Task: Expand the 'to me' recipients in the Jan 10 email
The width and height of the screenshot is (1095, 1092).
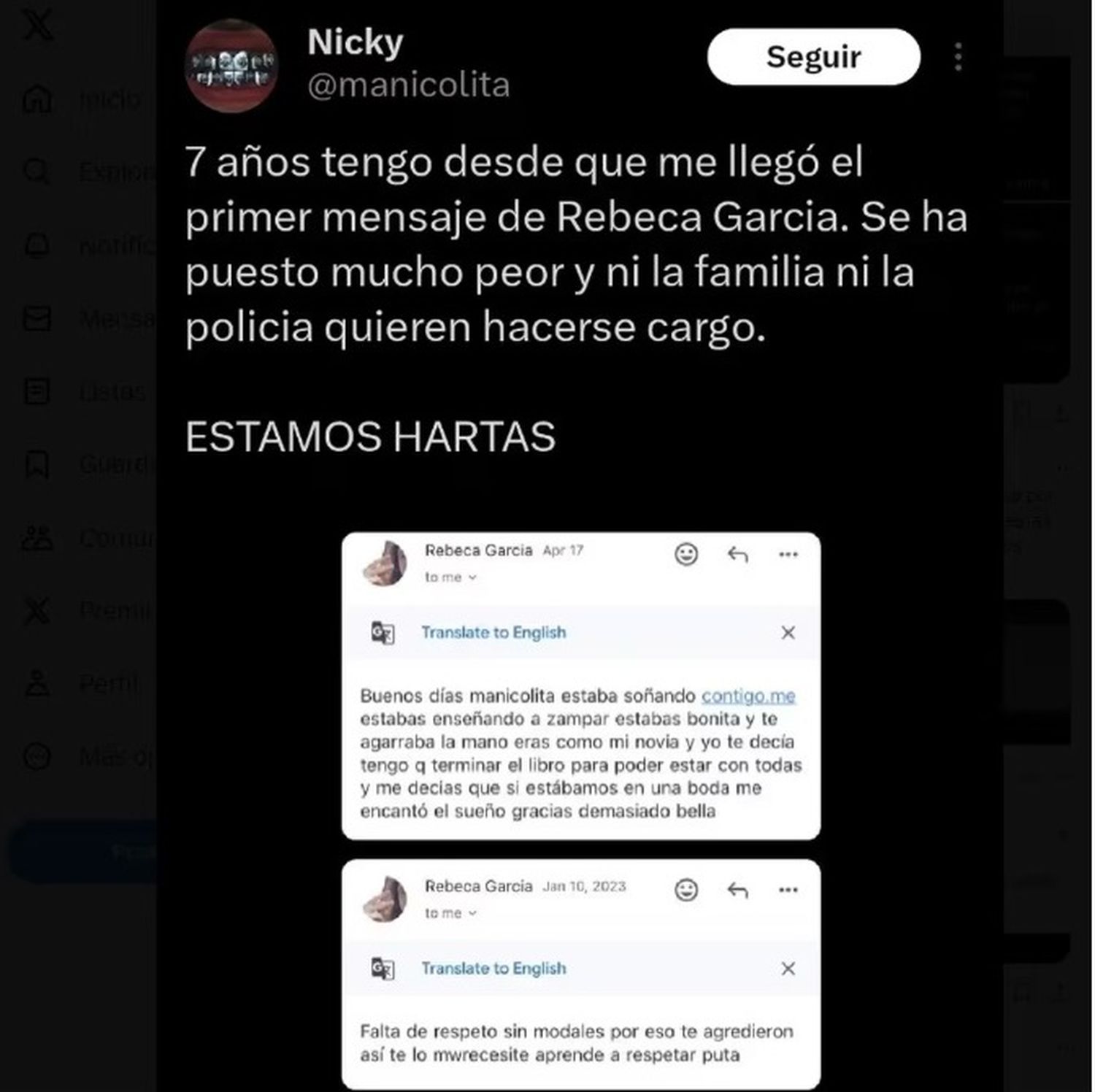Action: 450,913
